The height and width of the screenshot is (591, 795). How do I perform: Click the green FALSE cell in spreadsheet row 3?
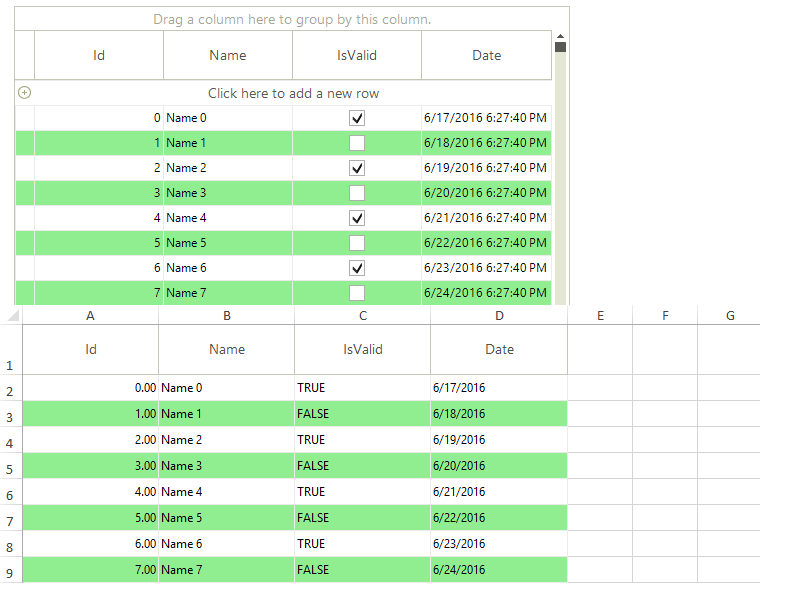pos(362,414)
